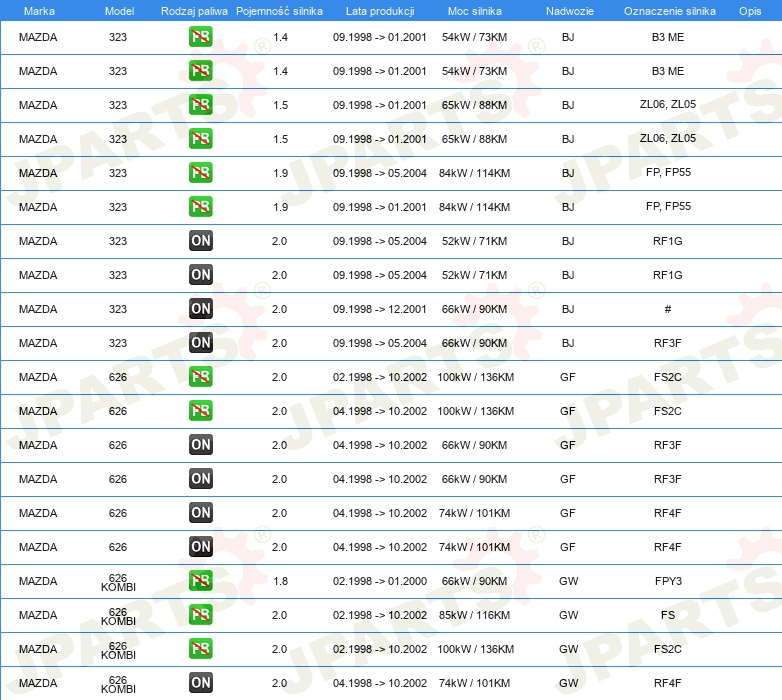This screenshot has width=782, height=700.
Task: Select the '85kW / 116KM' power cell
Action: click(x=474, y=615)
